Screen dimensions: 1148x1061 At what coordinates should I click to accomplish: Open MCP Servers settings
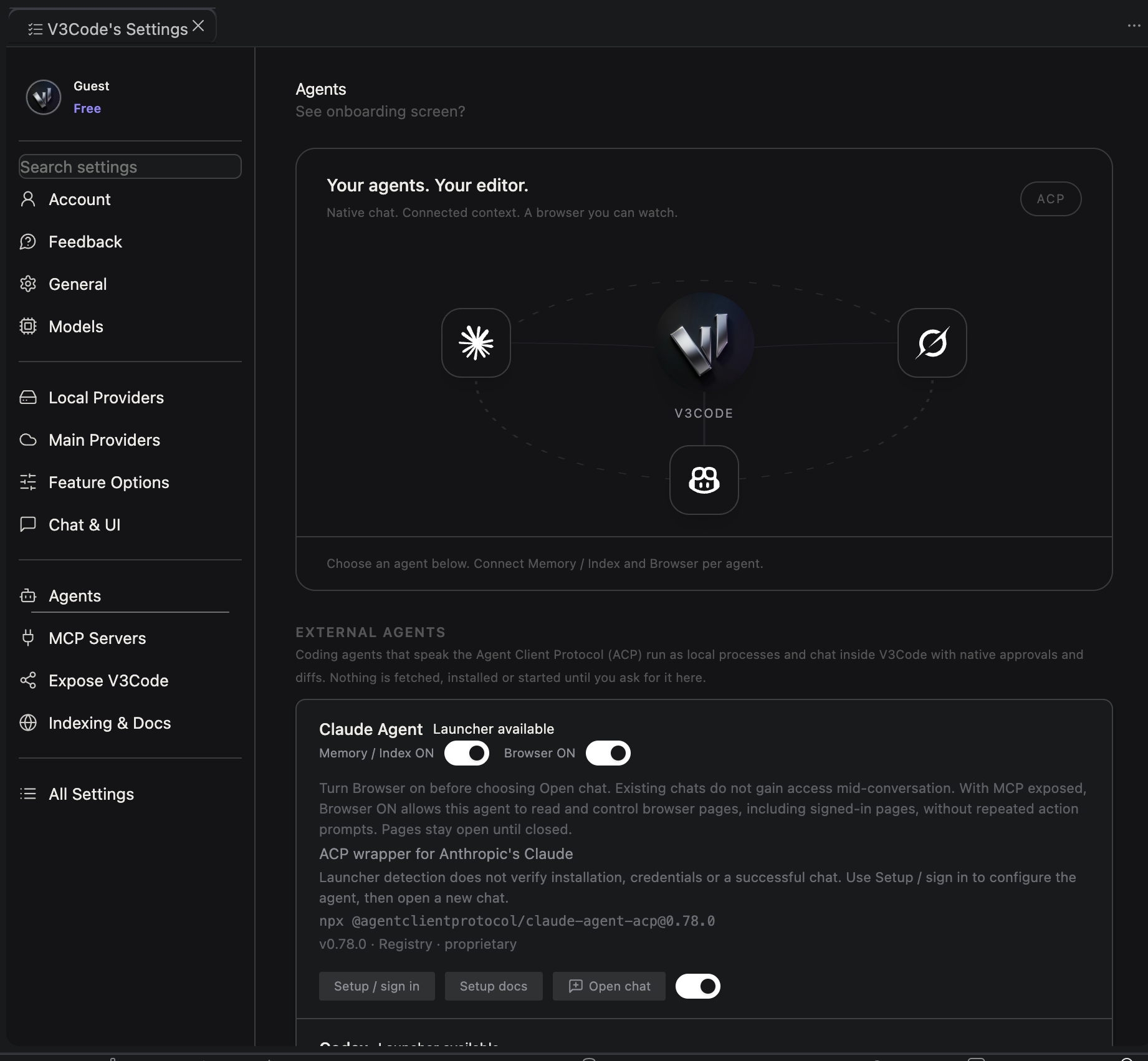point(130,638)
